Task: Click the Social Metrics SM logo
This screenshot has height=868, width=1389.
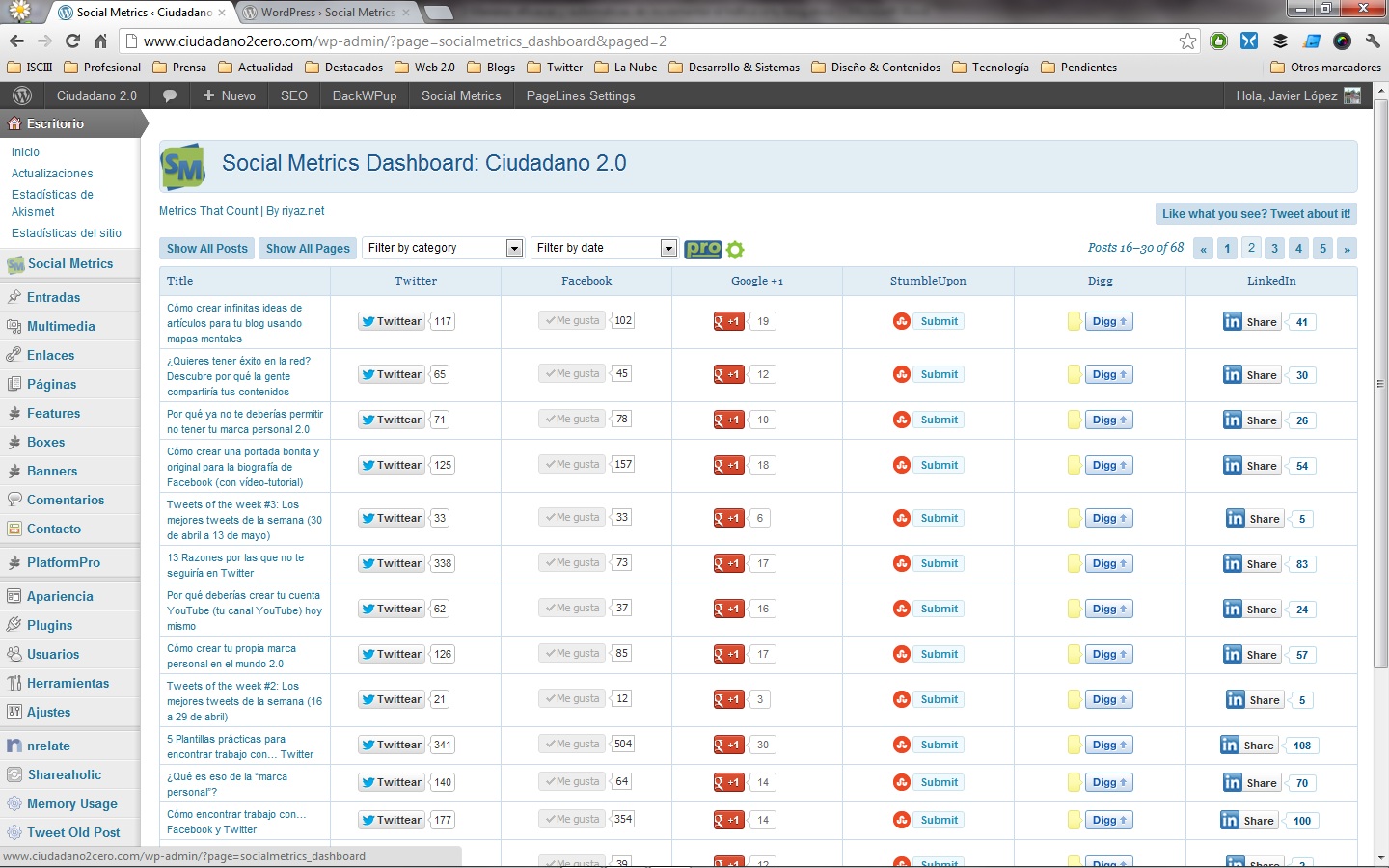Action: click(x=183, y=167)
